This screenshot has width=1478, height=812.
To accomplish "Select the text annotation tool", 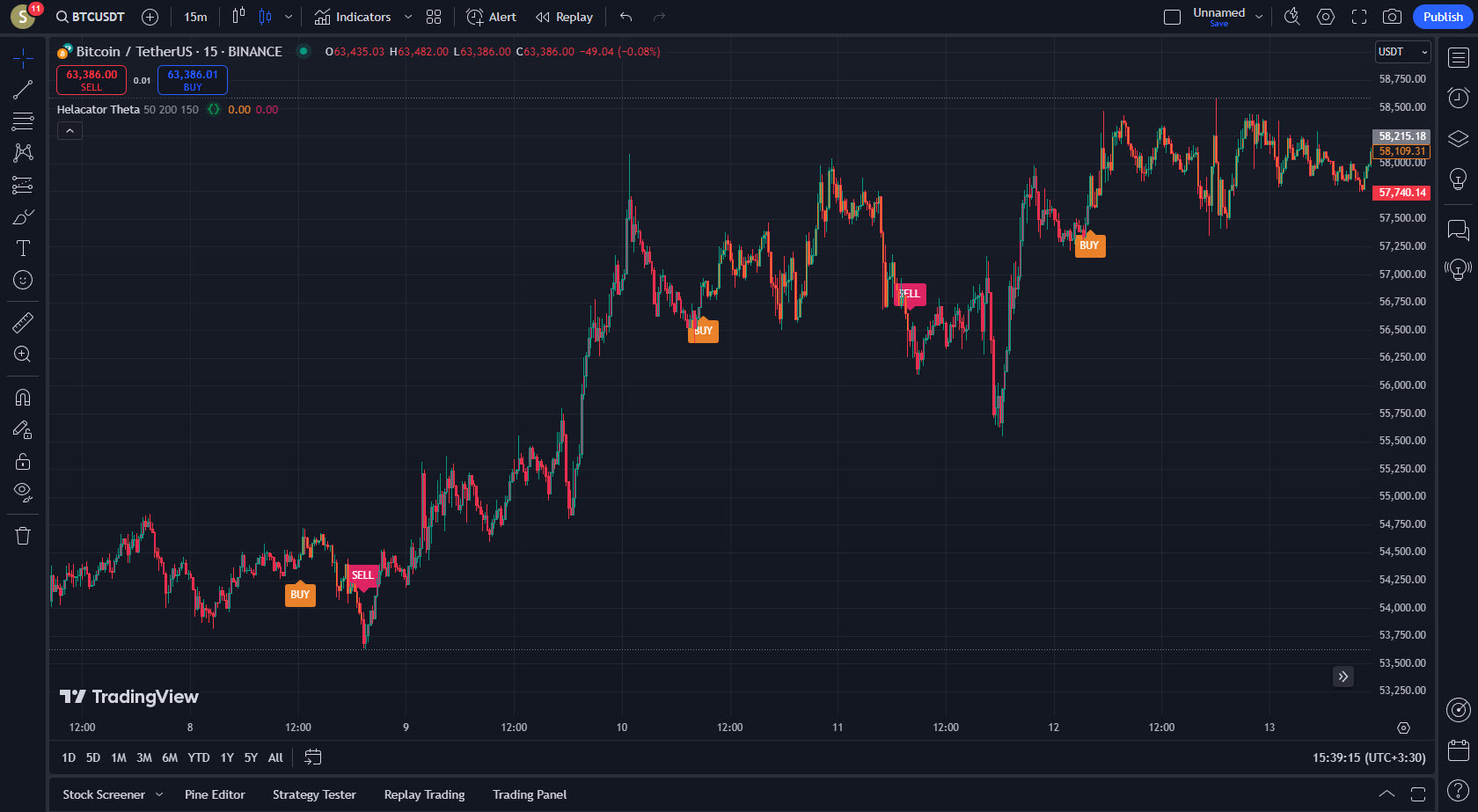I will [x=23, y=248].
